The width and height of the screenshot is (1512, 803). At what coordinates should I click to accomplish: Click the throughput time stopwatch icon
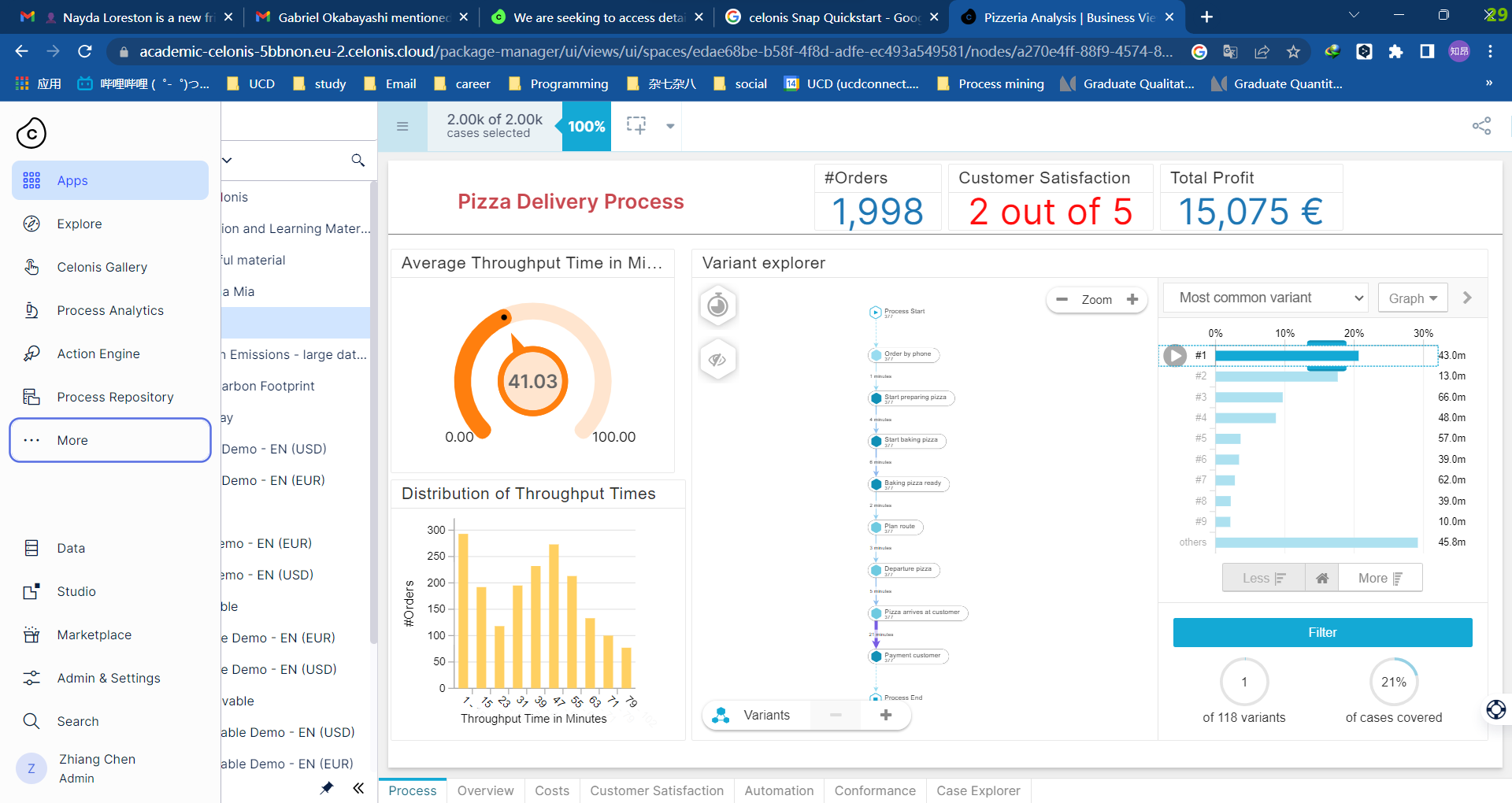717,305
